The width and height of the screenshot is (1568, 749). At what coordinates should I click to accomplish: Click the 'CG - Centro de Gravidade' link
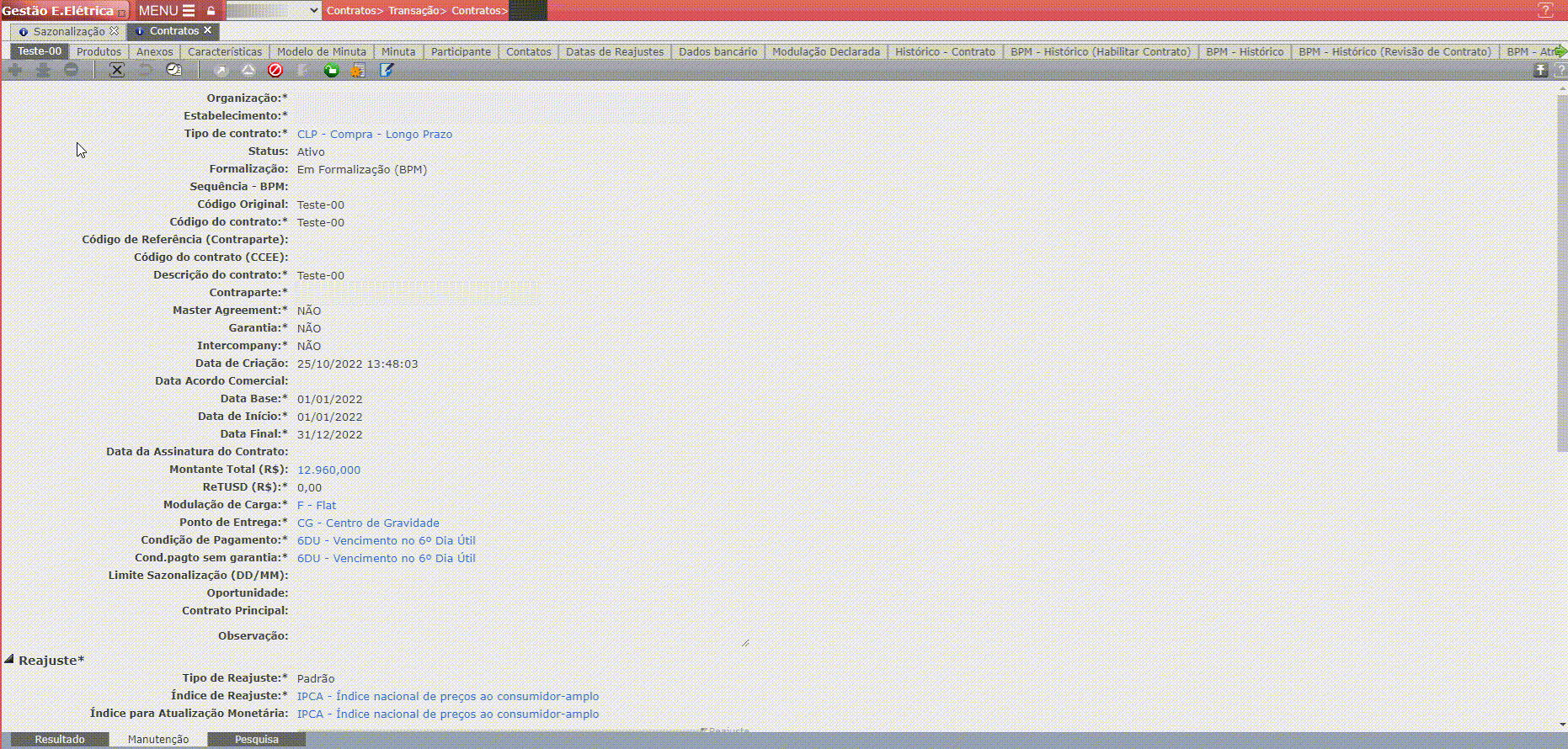pos(368,523)
